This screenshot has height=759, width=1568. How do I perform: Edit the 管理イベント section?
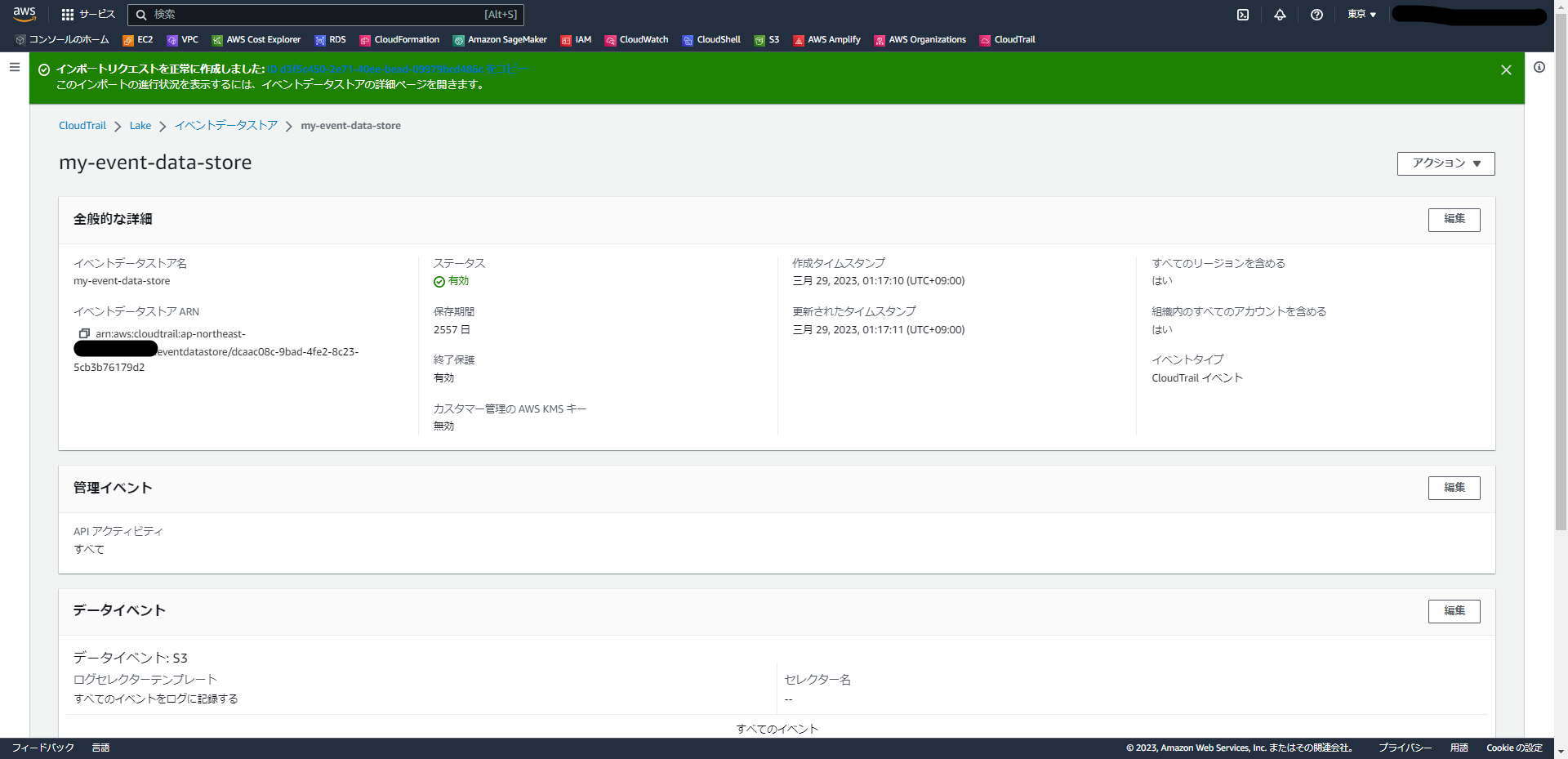1454,488
